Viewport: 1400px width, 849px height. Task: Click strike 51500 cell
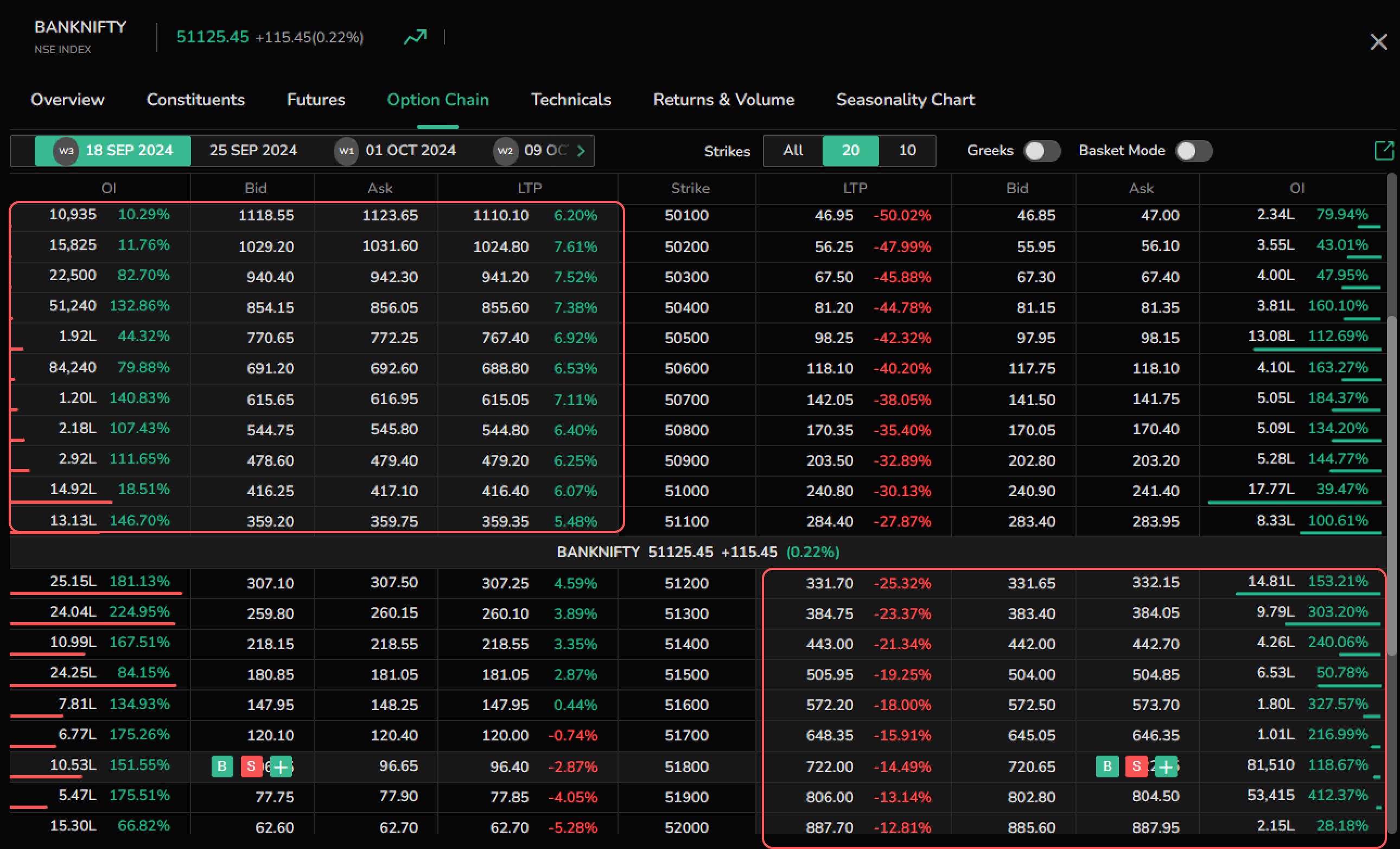686,675
